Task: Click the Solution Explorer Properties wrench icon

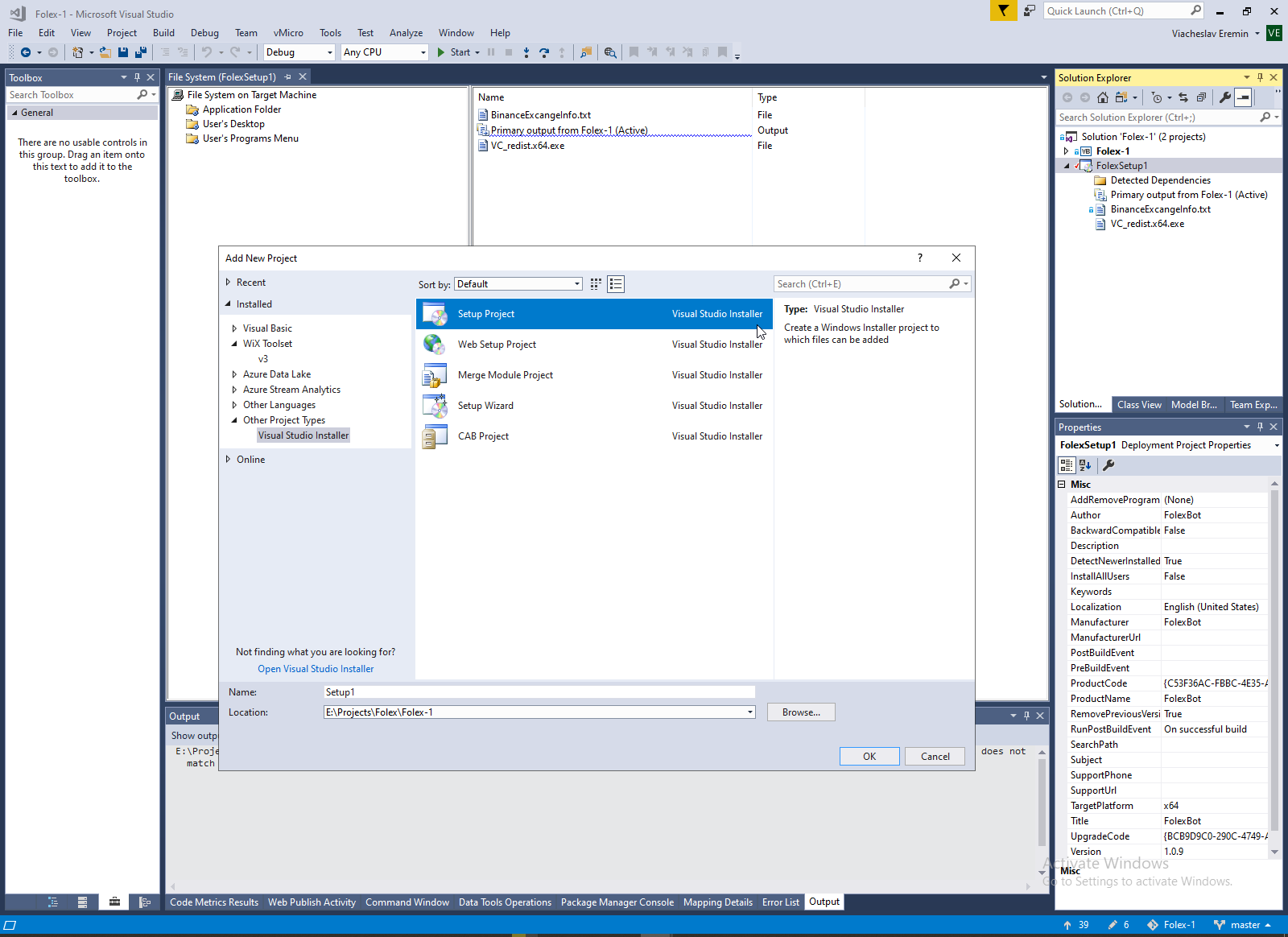Action: point(1225,97)
